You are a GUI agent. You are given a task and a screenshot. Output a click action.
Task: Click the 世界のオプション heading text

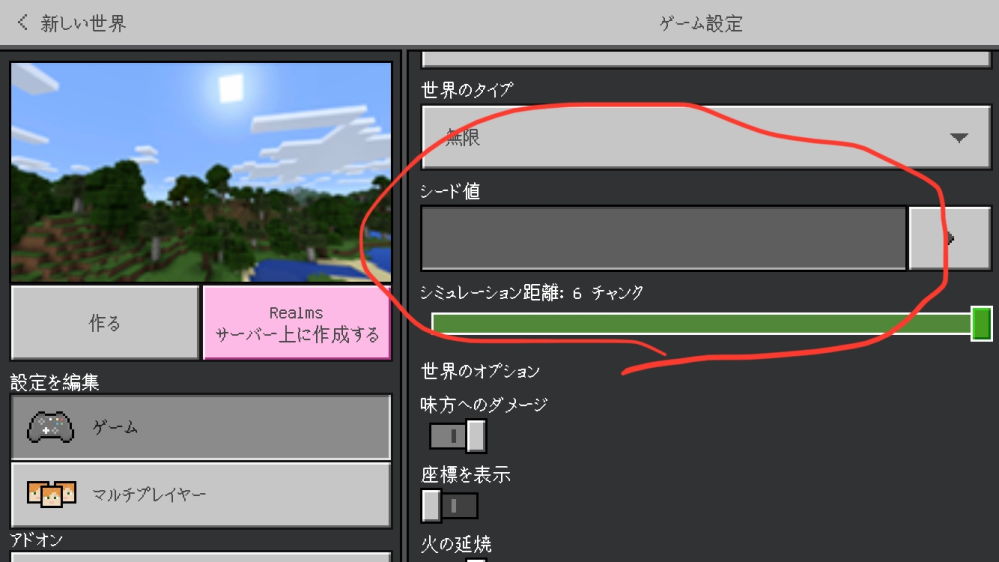[480, 371]
